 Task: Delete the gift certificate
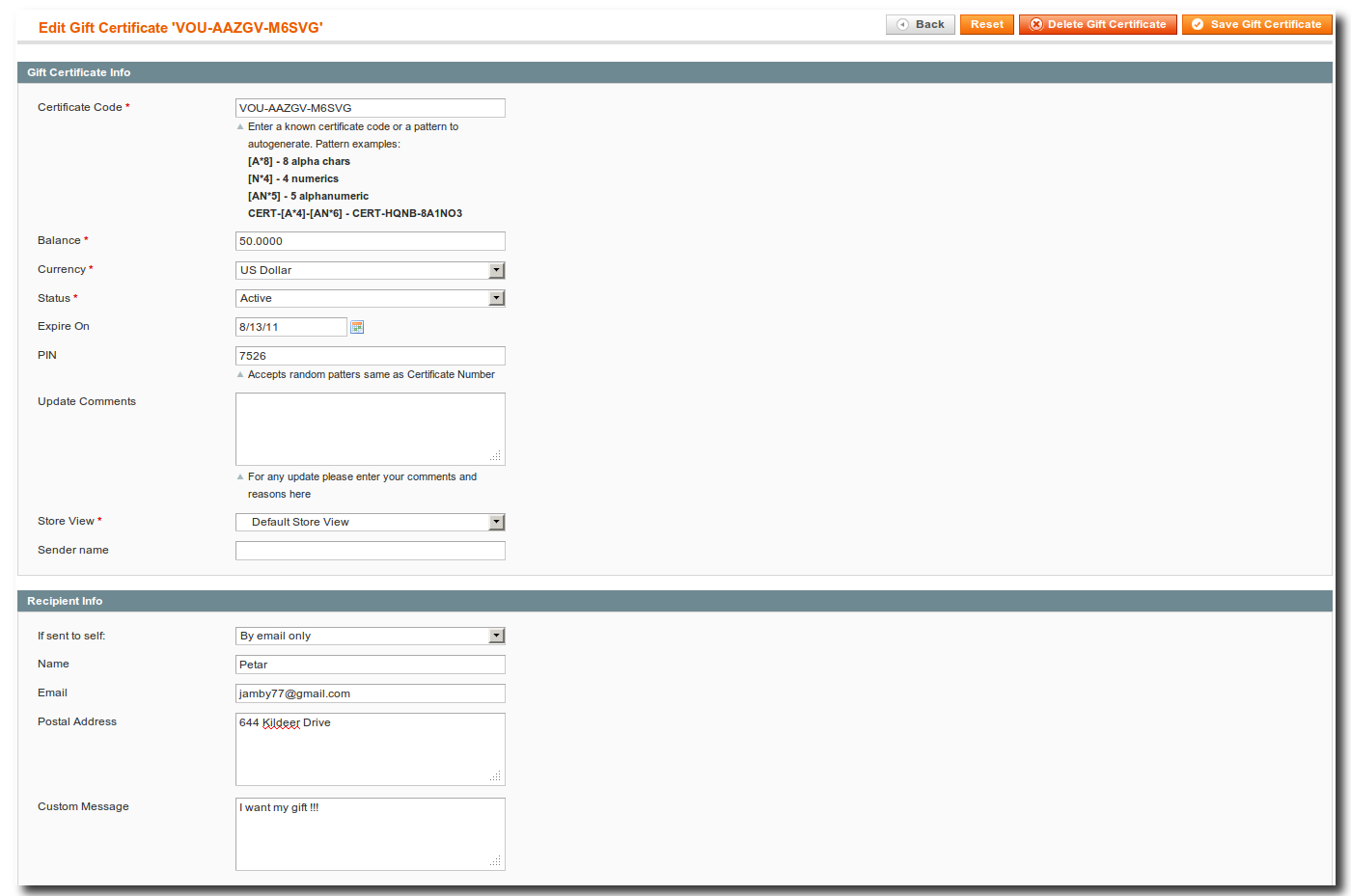pyautogui.click(x=1097, y=24)
